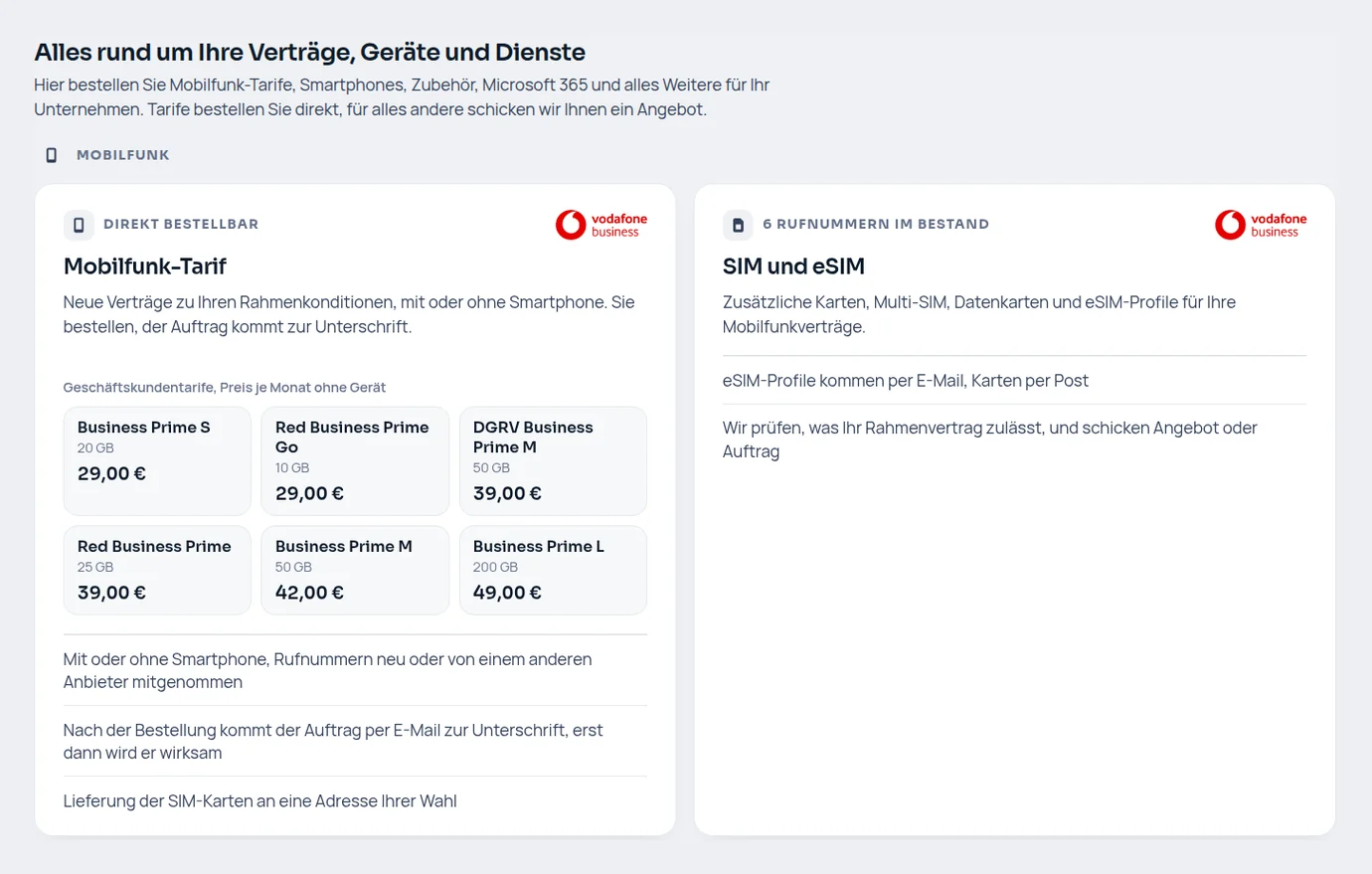Select the Red Business Prime 25 GB tariff
Image resolution: width=1372 pixels, height=874 pixels.
click(x=157, y=570)
